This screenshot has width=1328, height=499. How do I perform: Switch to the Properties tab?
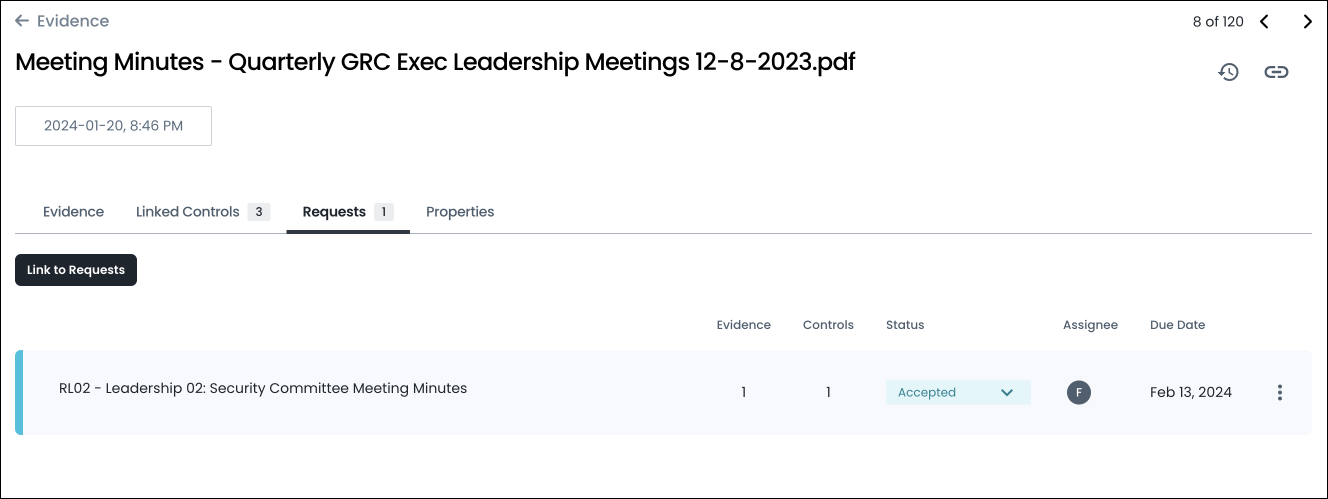click(x=460, y=212)
